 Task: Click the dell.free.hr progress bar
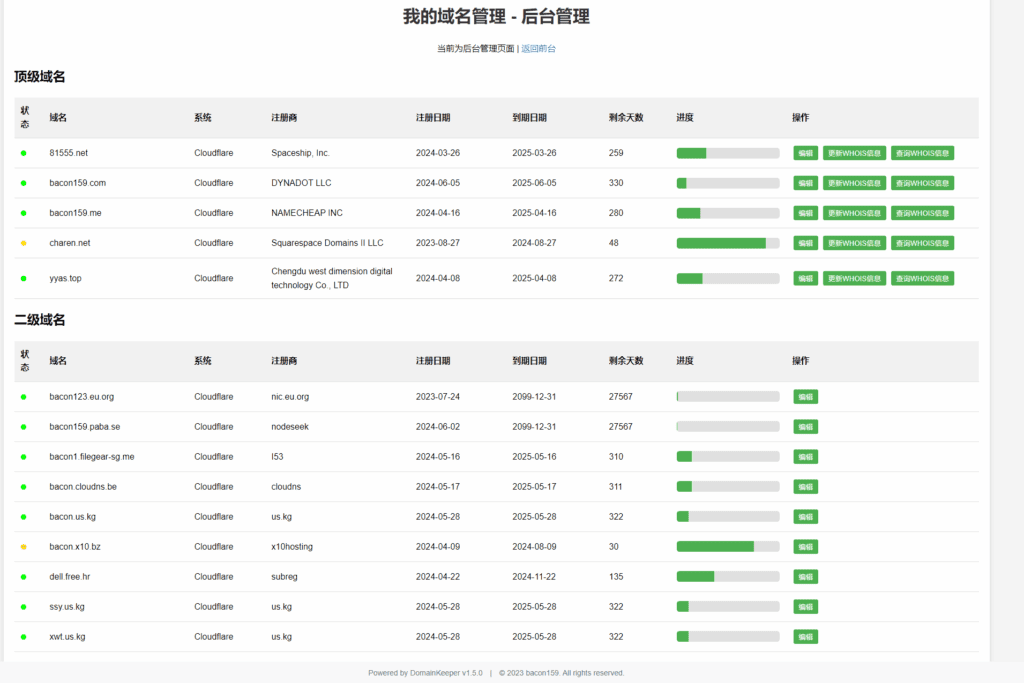click(728, 577)
